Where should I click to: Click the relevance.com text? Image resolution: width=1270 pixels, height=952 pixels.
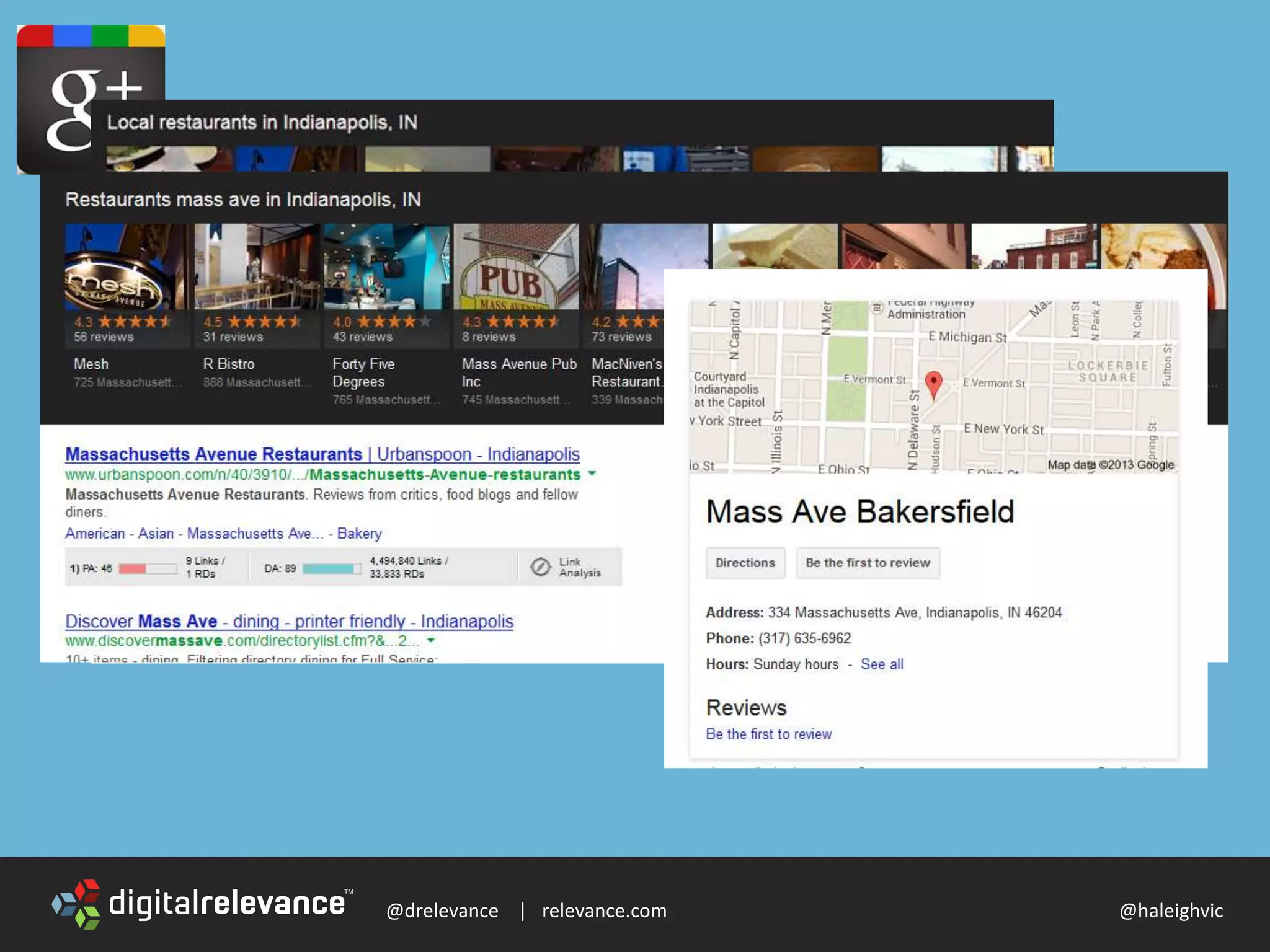(605, 910)
